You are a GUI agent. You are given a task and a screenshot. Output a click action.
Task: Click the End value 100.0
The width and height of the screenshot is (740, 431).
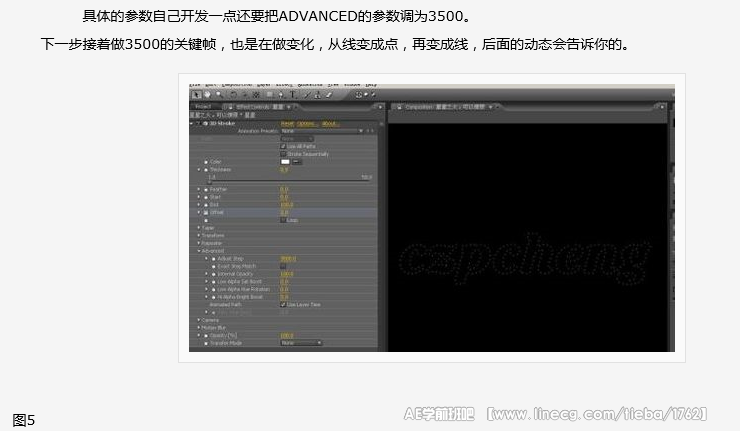click(286, 204)
